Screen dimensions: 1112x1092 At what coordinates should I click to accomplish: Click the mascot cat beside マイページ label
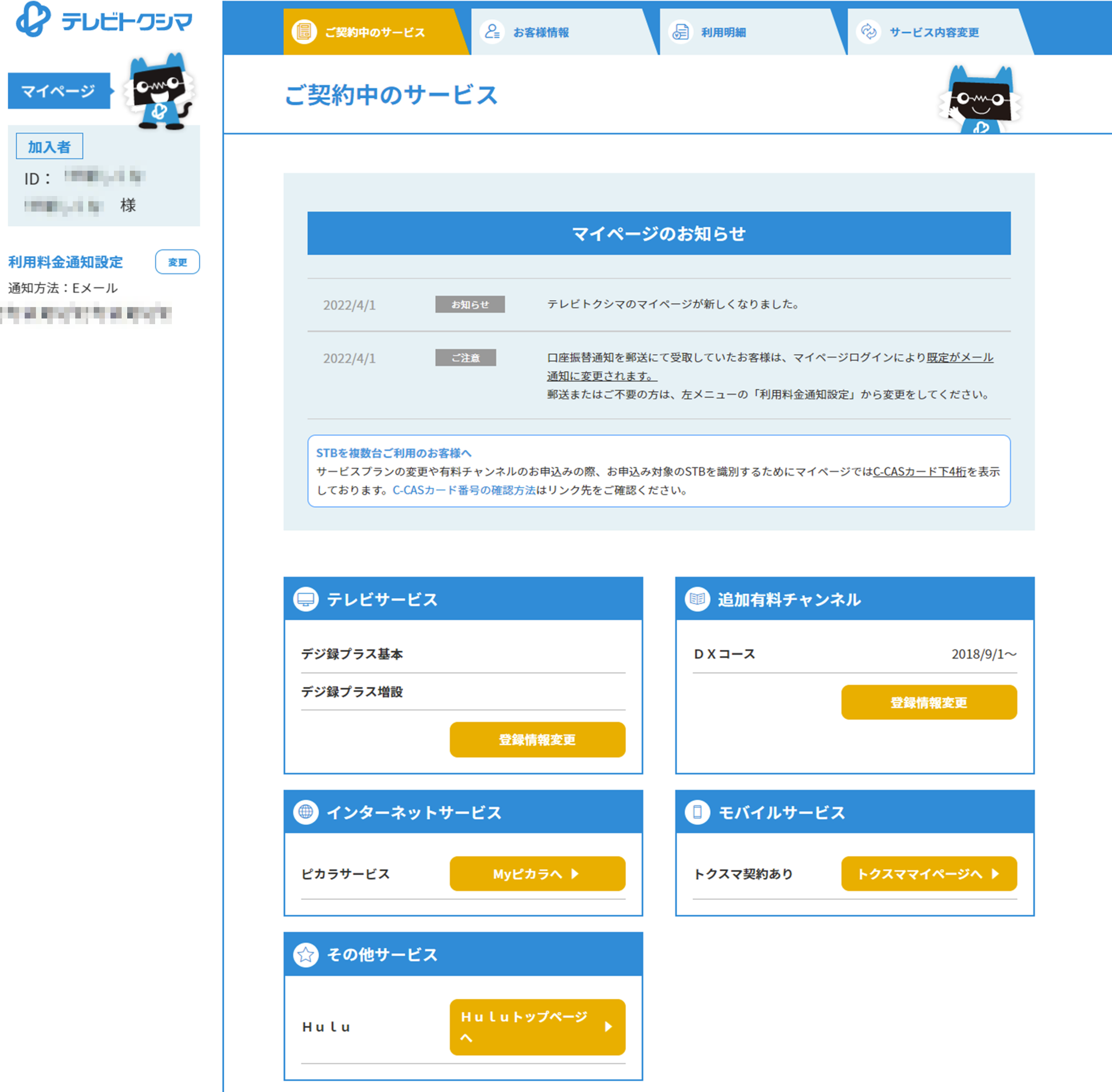coord(159,92)
